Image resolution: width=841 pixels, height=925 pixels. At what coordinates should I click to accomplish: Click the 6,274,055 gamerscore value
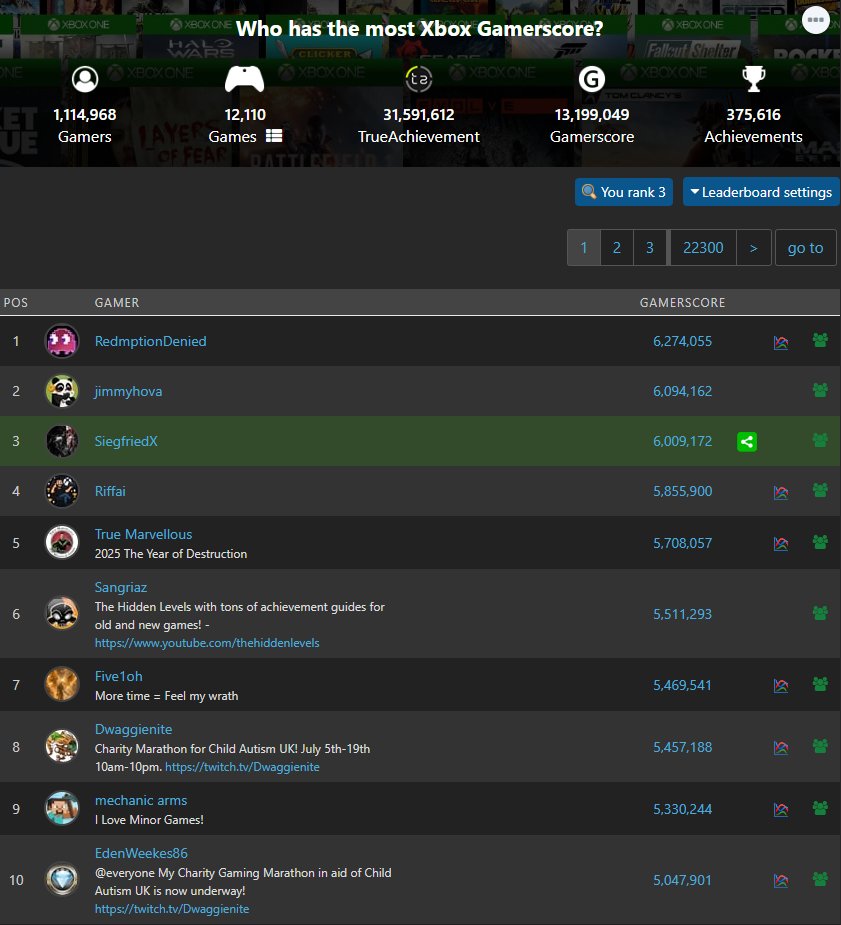tap(682, 341)
